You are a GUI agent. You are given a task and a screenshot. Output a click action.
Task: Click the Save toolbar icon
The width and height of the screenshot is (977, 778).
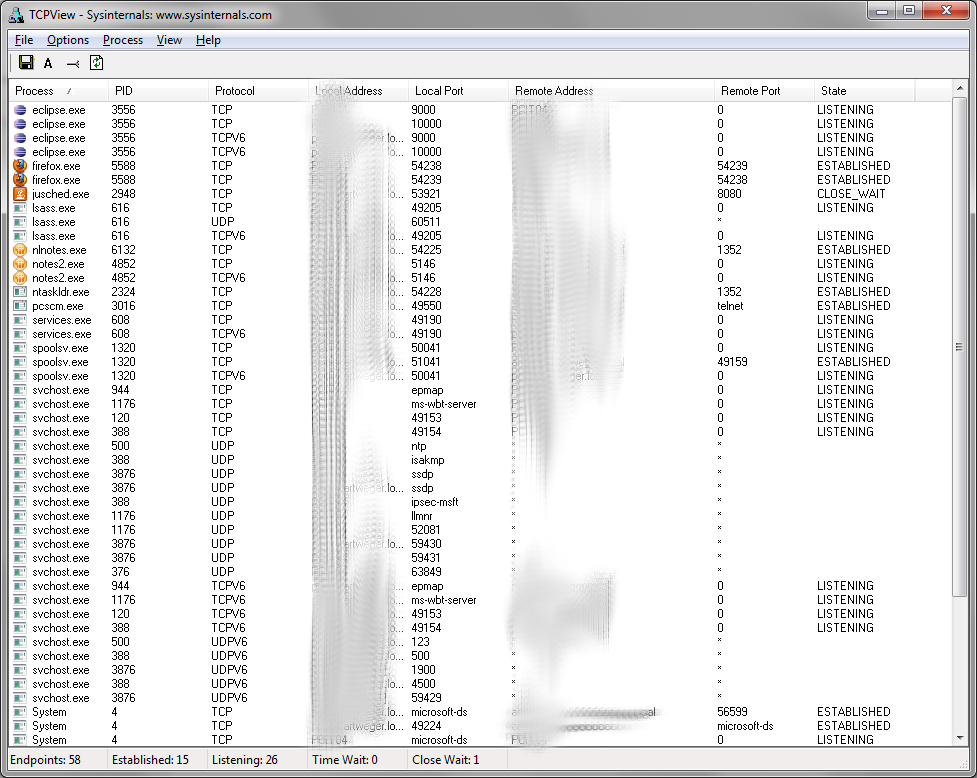tap(26, 63)
